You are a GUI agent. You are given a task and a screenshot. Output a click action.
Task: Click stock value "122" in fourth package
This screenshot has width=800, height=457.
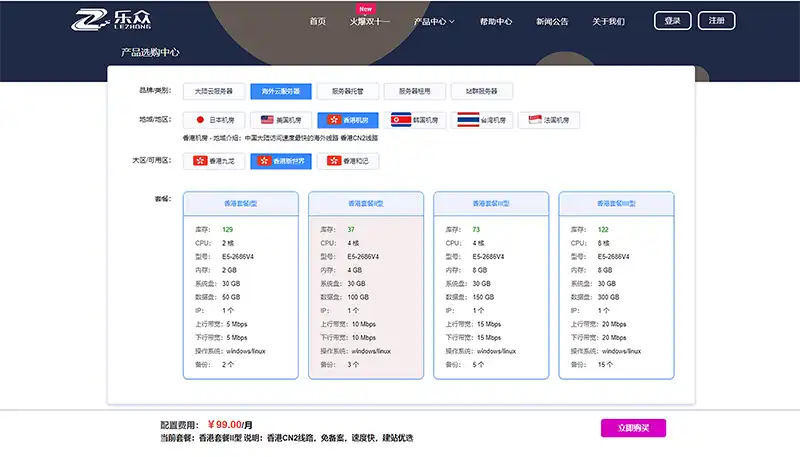tap(603, 230)
